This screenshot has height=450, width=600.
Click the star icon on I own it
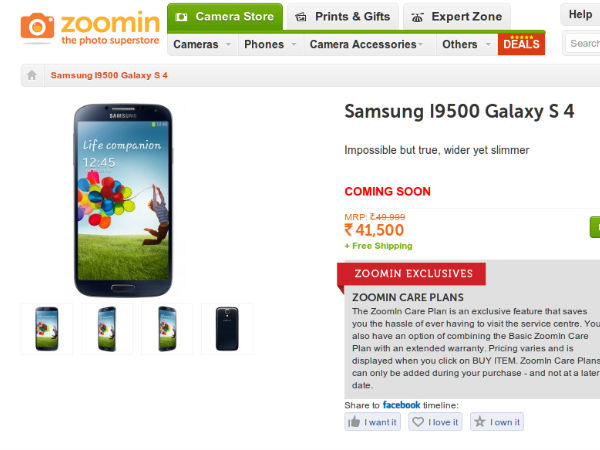point(480,423)
